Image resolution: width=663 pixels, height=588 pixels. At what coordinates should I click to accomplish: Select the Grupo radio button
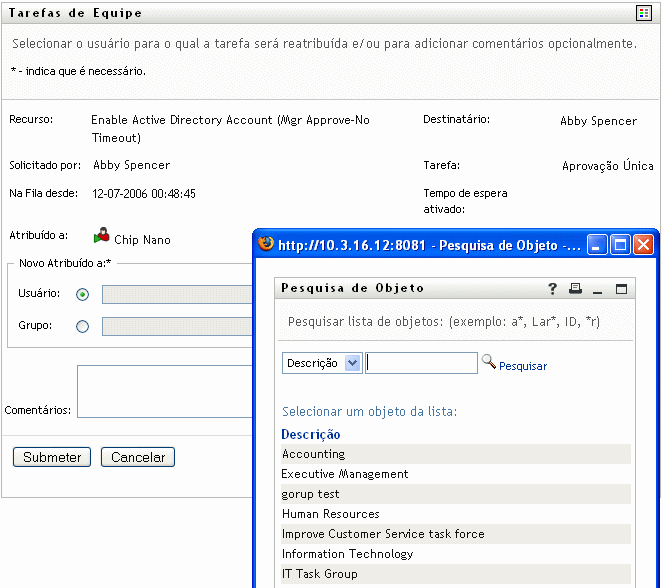(82, 326)
